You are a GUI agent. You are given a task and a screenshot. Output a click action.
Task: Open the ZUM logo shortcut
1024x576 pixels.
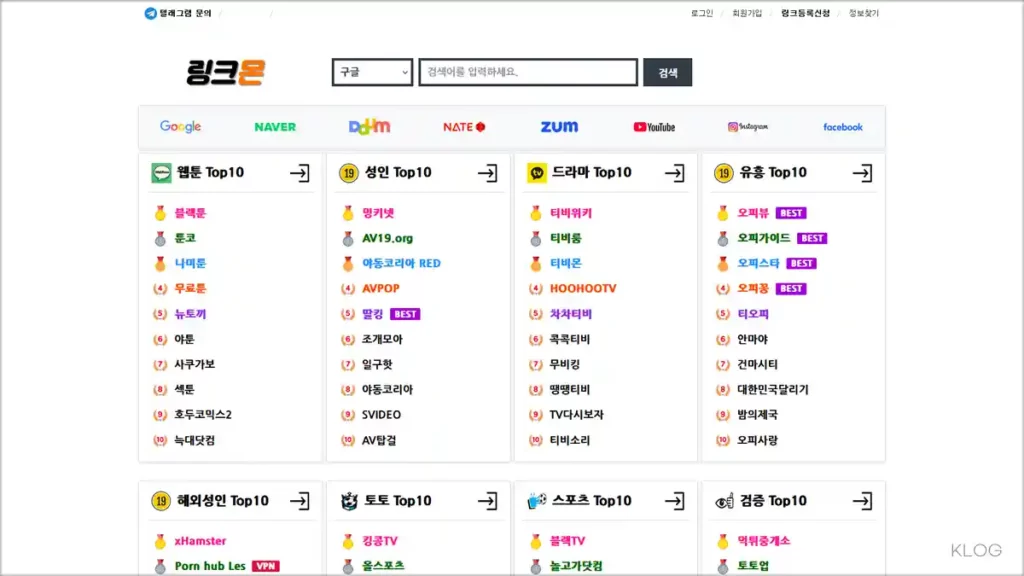click(559, 127)
